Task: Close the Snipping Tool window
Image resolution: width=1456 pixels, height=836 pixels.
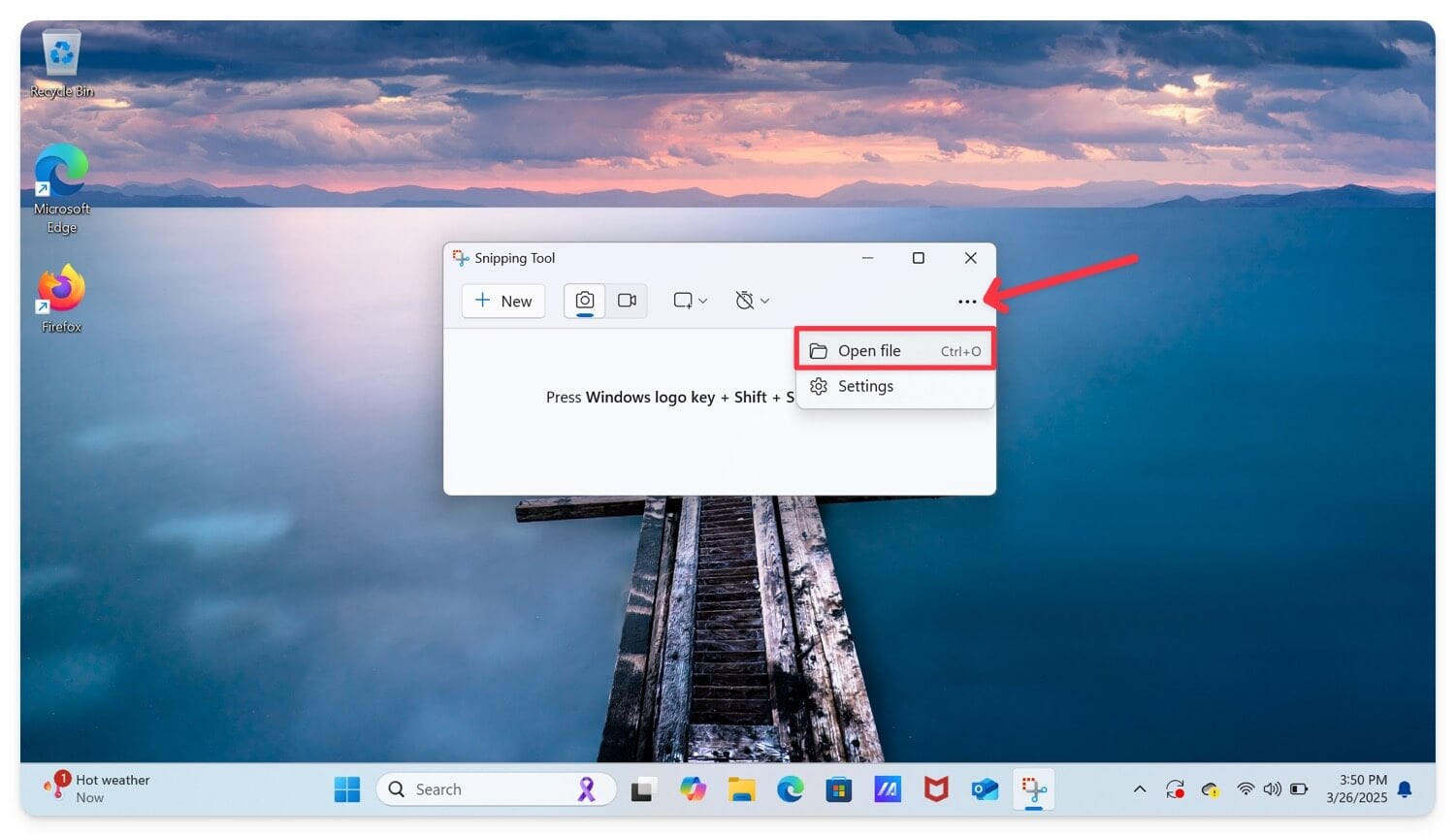Action: tap(970, 258)
